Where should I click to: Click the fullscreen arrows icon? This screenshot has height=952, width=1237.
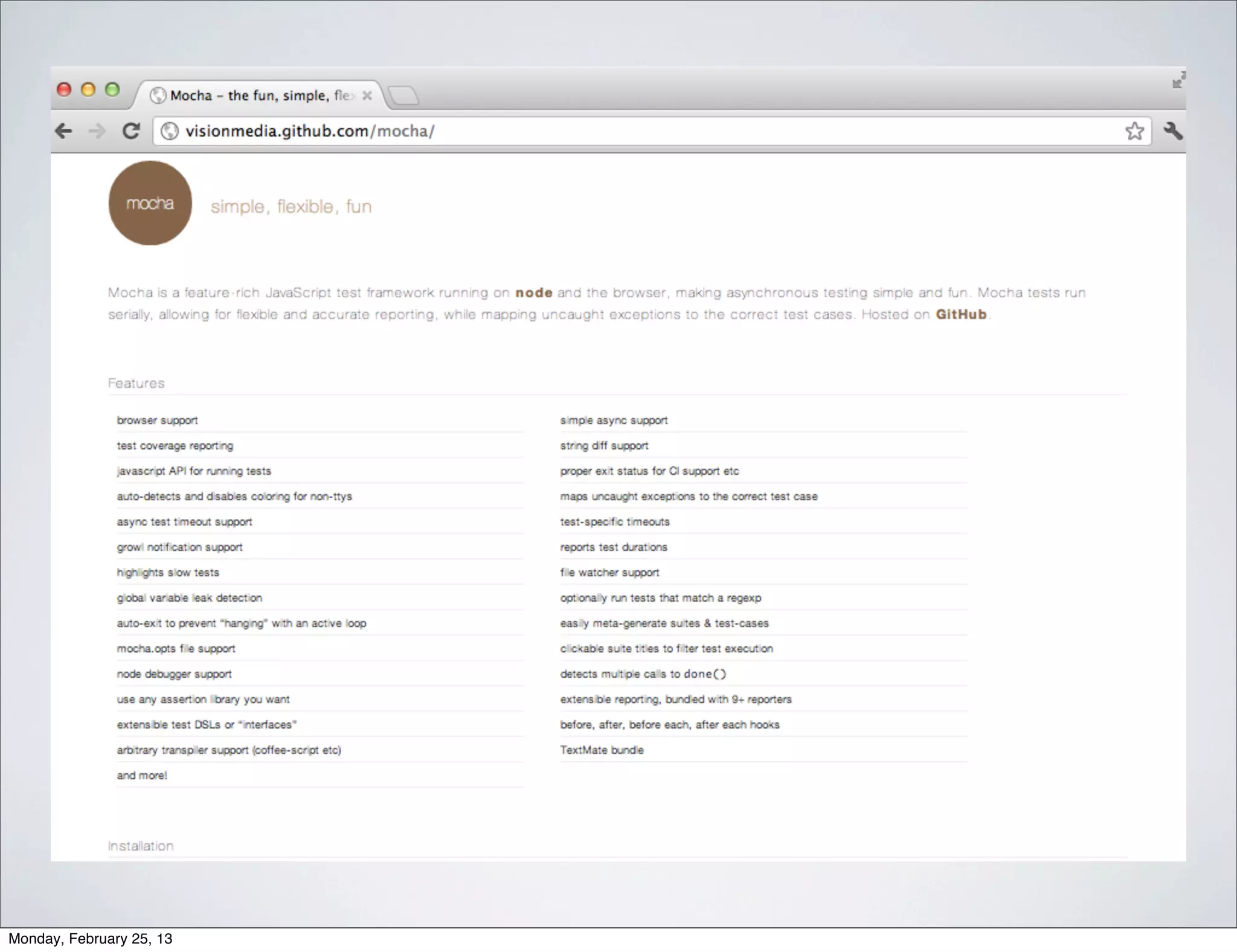click(x=1178, y=80)
